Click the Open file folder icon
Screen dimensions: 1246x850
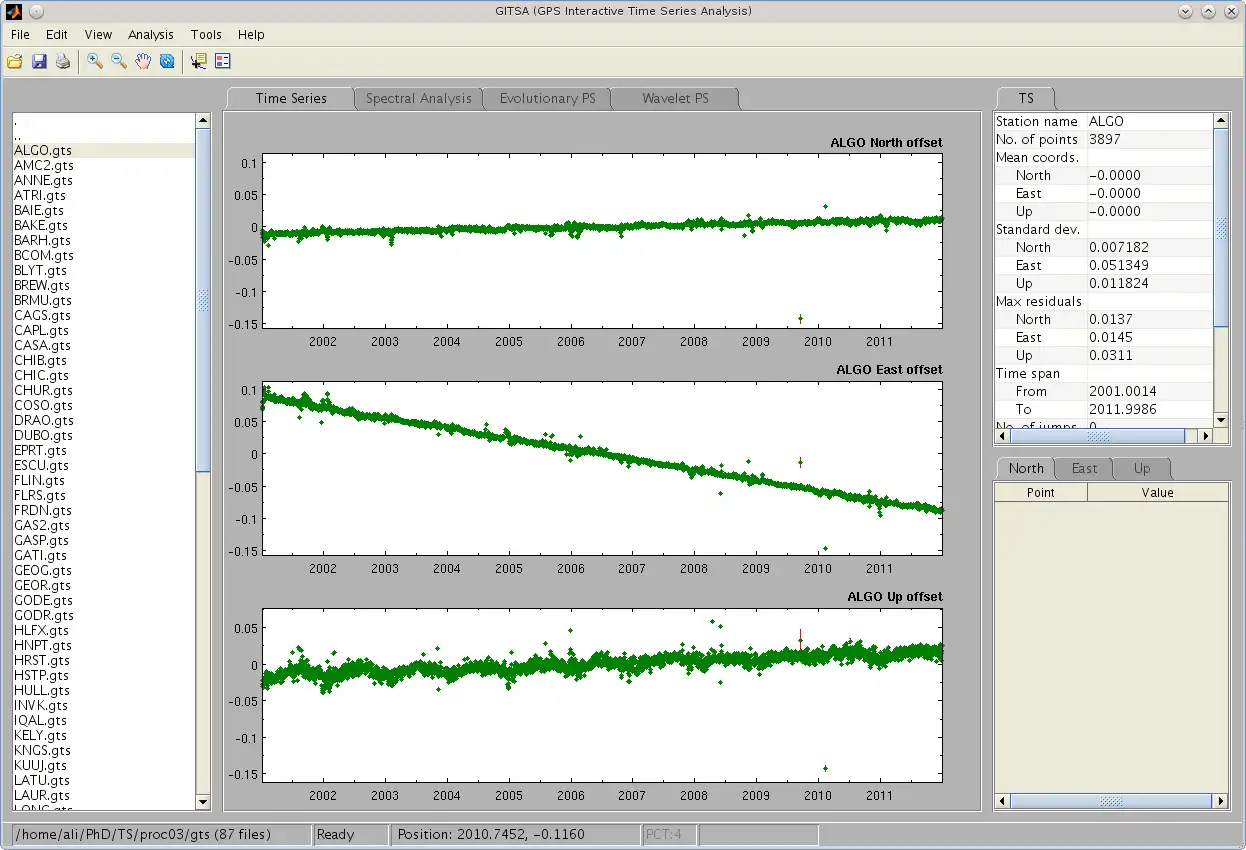[15, 62]
